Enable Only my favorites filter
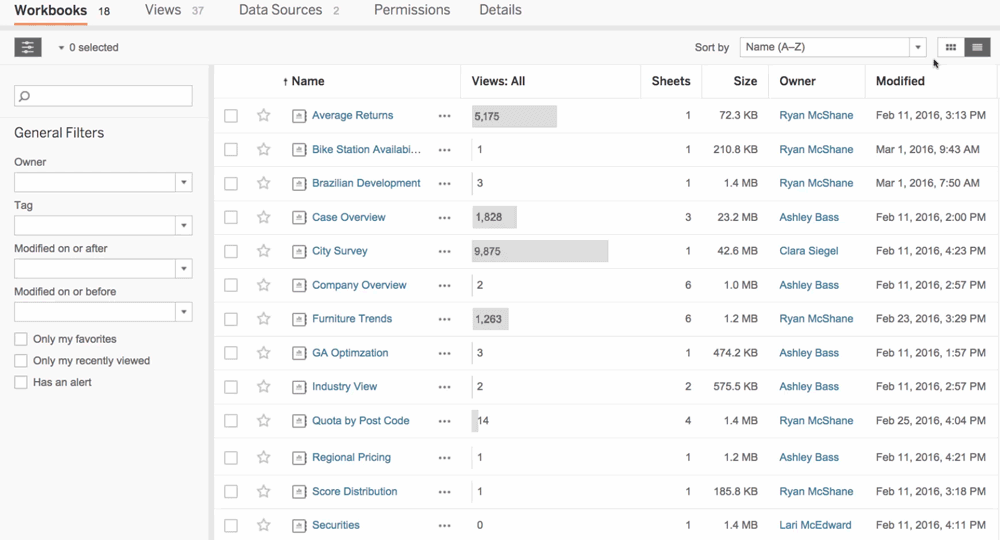This screenshot has height=540, width=1000. click(x=21, y=339)
